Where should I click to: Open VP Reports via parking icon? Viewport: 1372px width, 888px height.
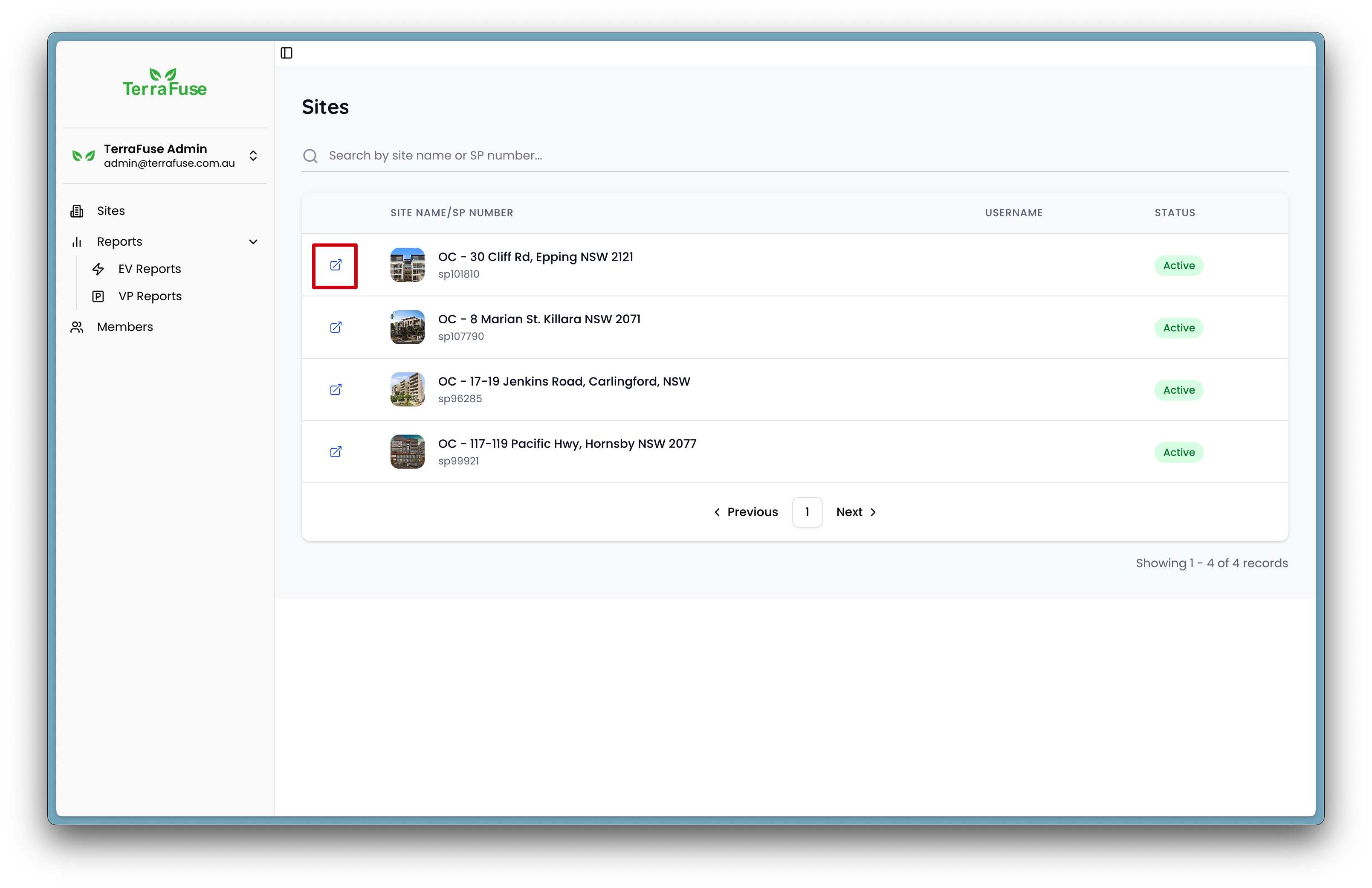coord(98,296)
